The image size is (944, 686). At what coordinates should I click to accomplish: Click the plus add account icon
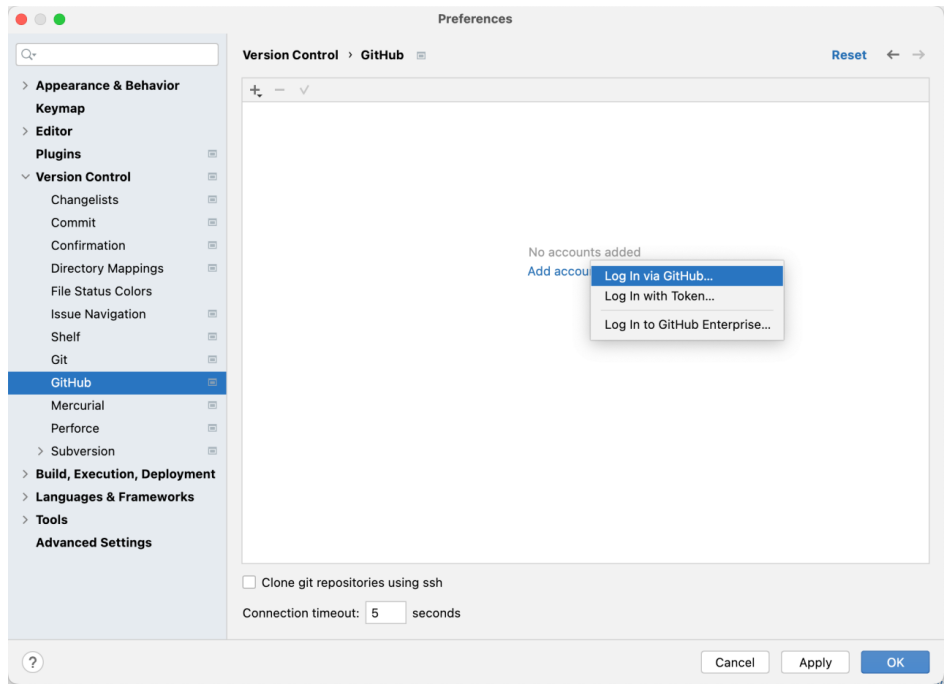[x=255, y=90]
